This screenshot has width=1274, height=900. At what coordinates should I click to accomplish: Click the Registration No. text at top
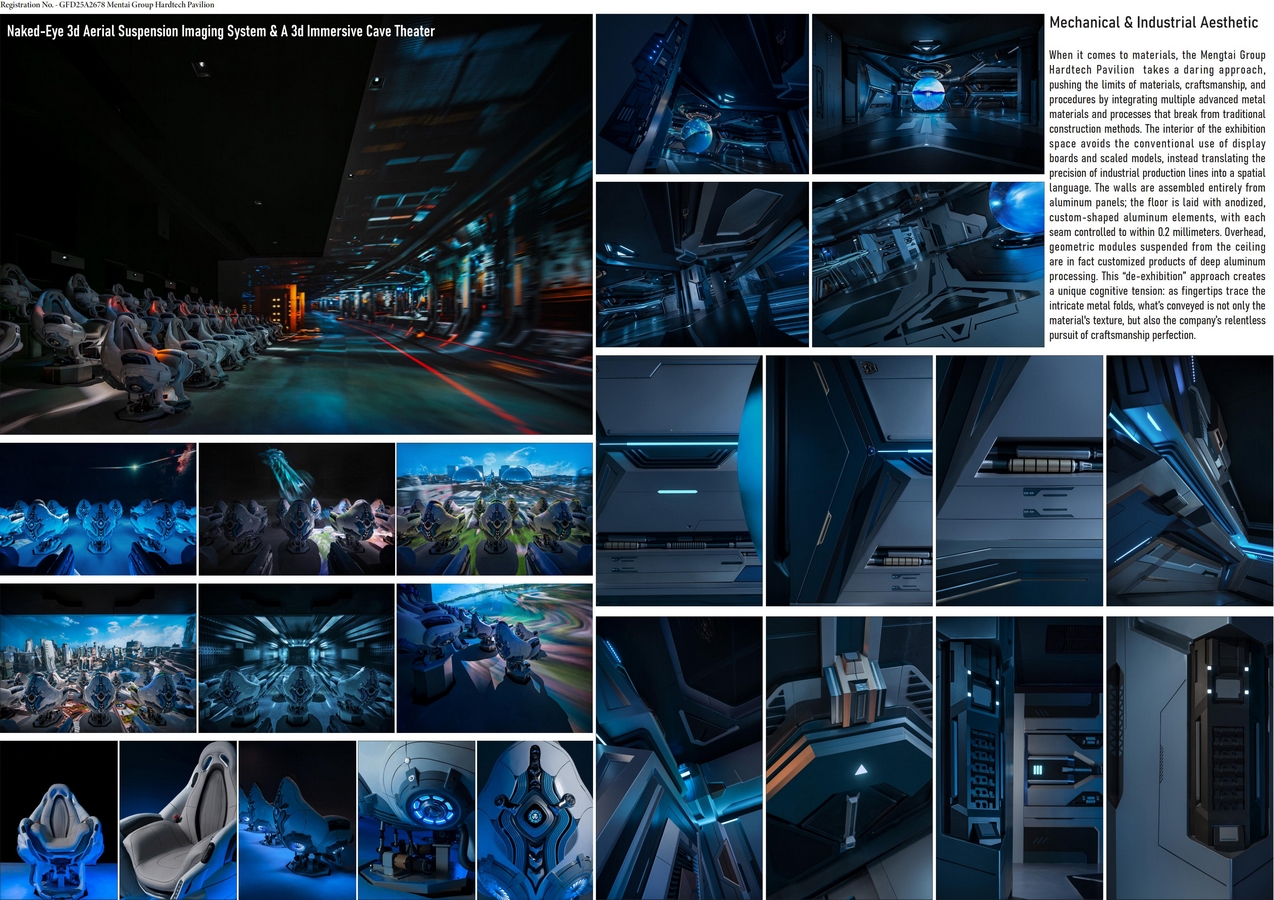107,5
